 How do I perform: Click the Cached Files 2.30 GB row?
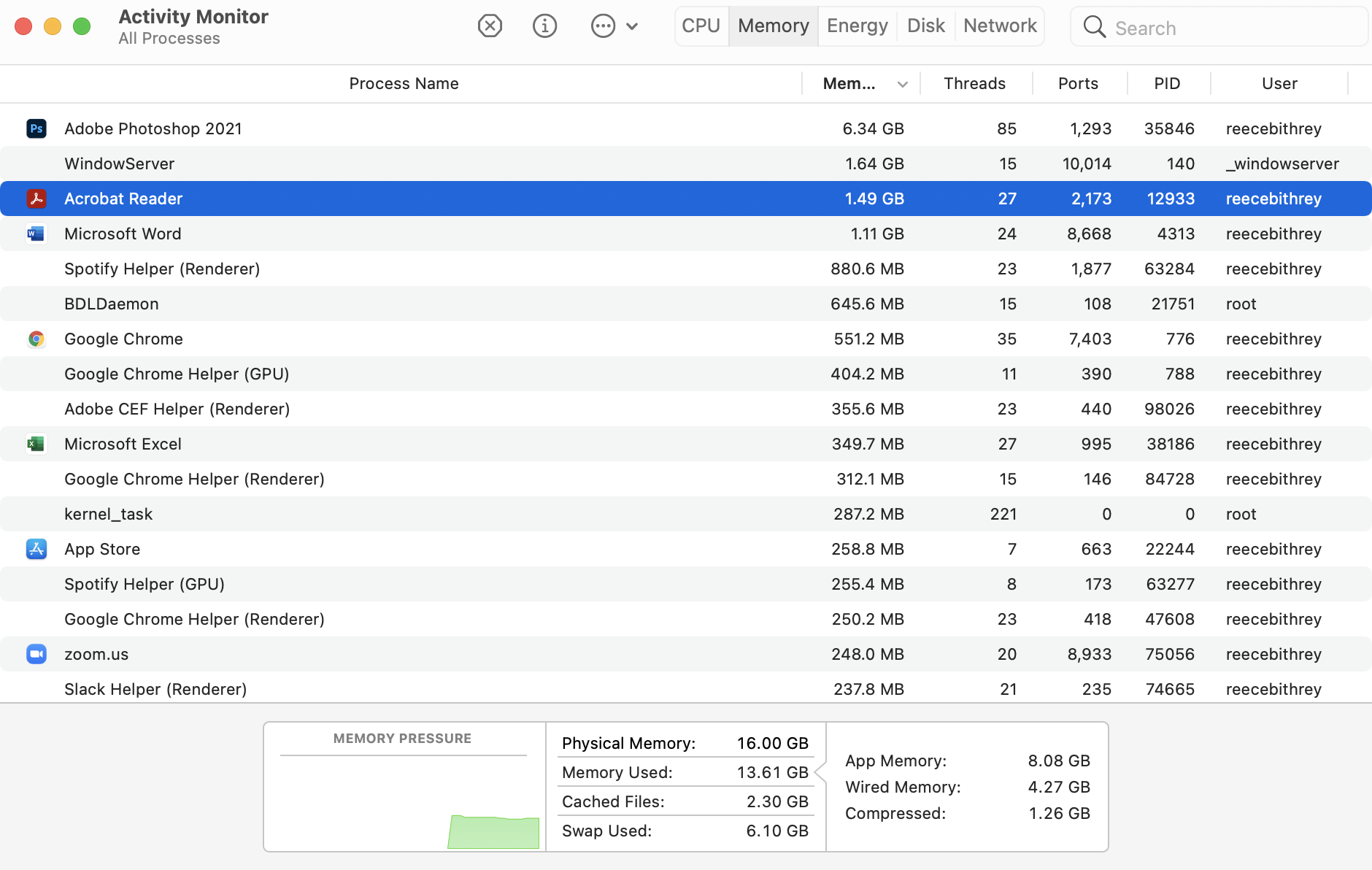pos(685,801)
